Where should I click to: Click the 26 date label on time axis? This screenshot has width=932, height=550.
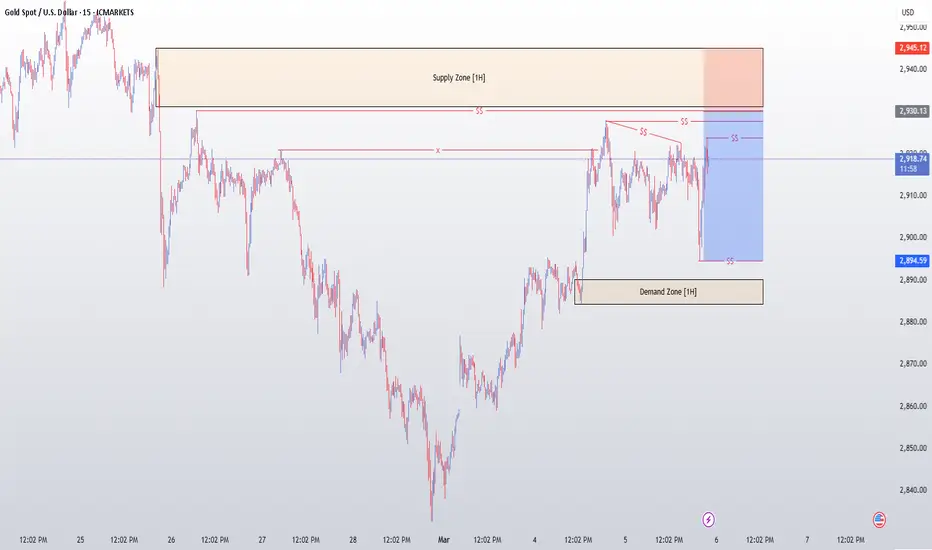[x=171, y=540]
